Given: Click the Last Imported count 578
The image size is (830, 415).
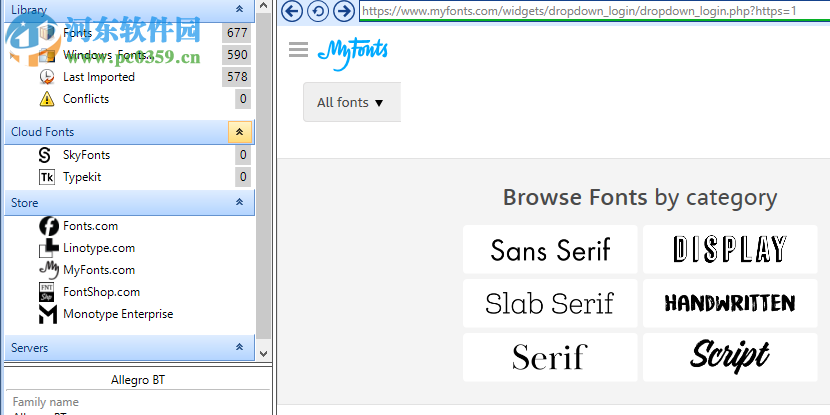Looking at the screenshot, I should 237,77.
